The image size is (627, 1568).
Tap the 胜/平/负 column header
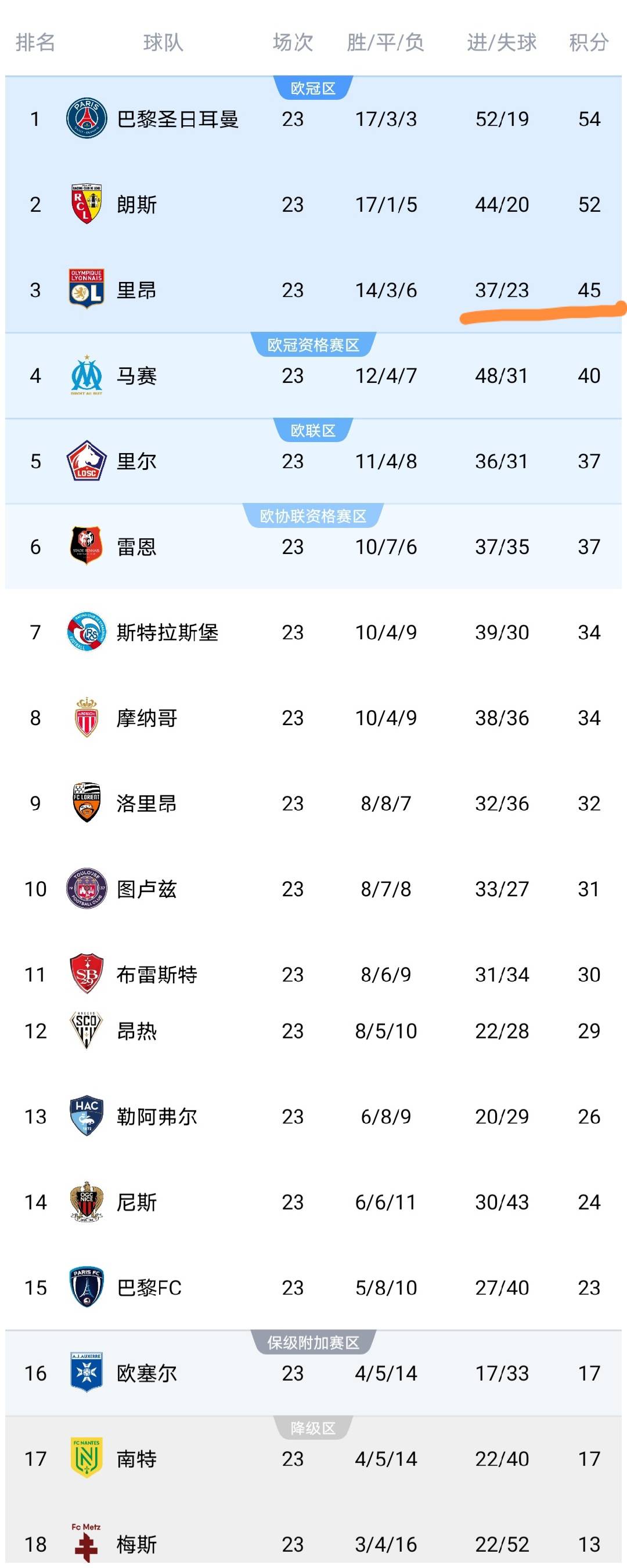[385, 42]
